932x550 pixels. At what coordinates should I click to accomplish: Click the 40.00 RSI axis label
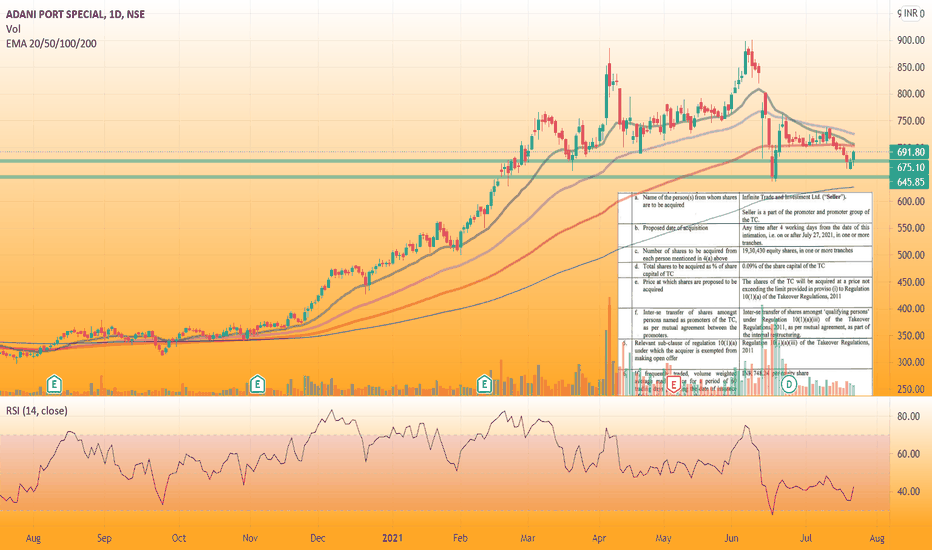pyautogui.click(x=908, y=491)
